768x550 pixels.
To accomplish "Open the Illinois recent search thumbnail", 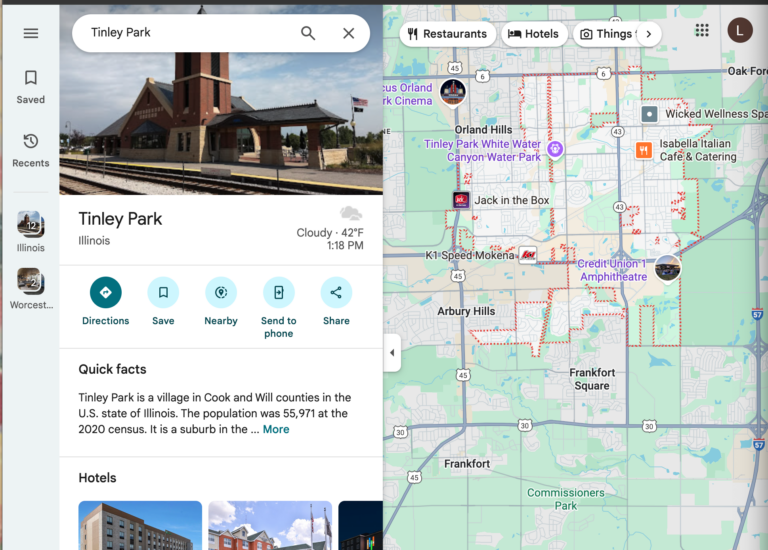I will coord(30,225).
